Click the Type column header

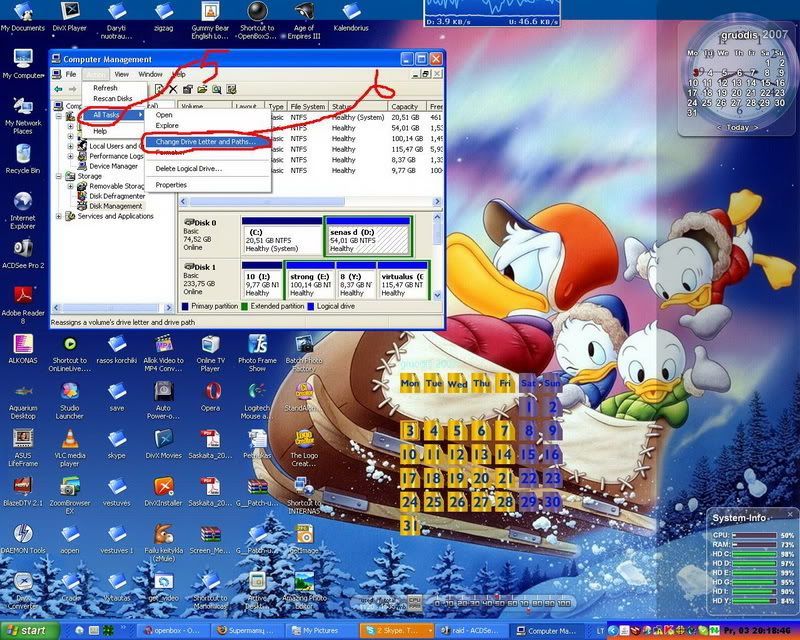pos(276,107)
